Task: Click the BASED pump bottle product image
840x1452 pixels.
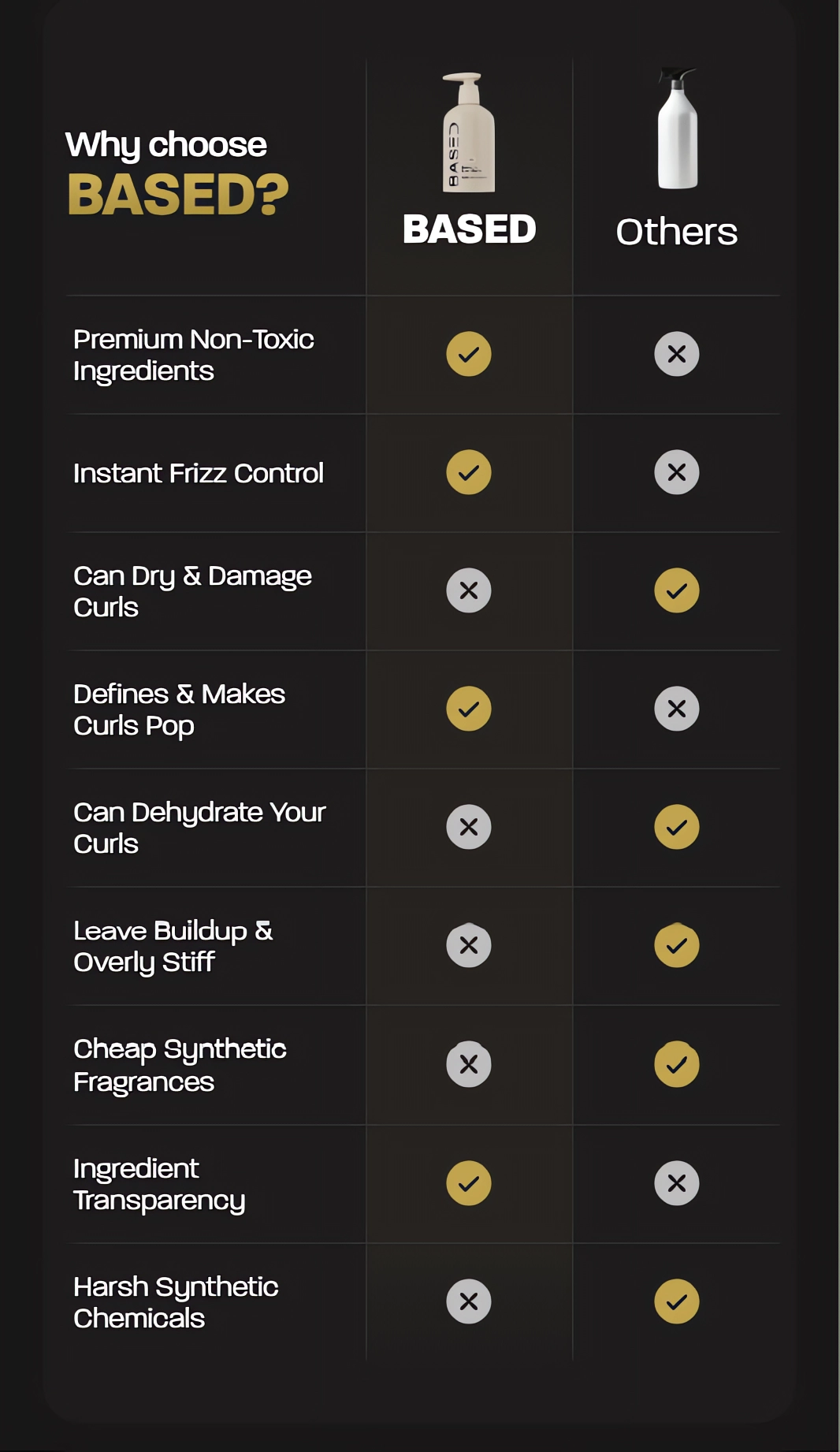Action: pos(469,132)
